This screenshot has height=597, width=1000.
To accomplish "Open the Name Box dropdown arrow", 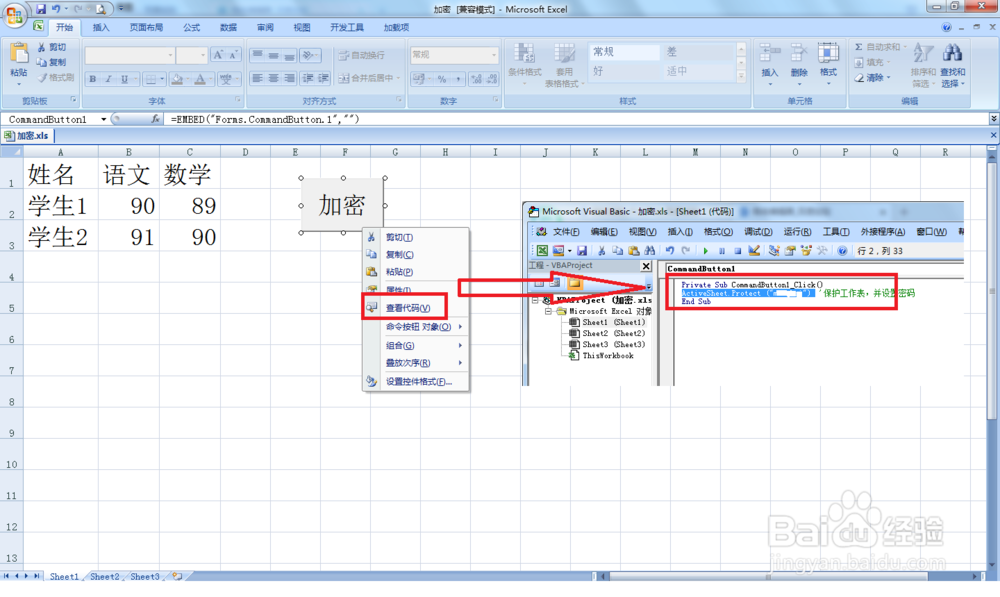I will [x=103, y=119].
